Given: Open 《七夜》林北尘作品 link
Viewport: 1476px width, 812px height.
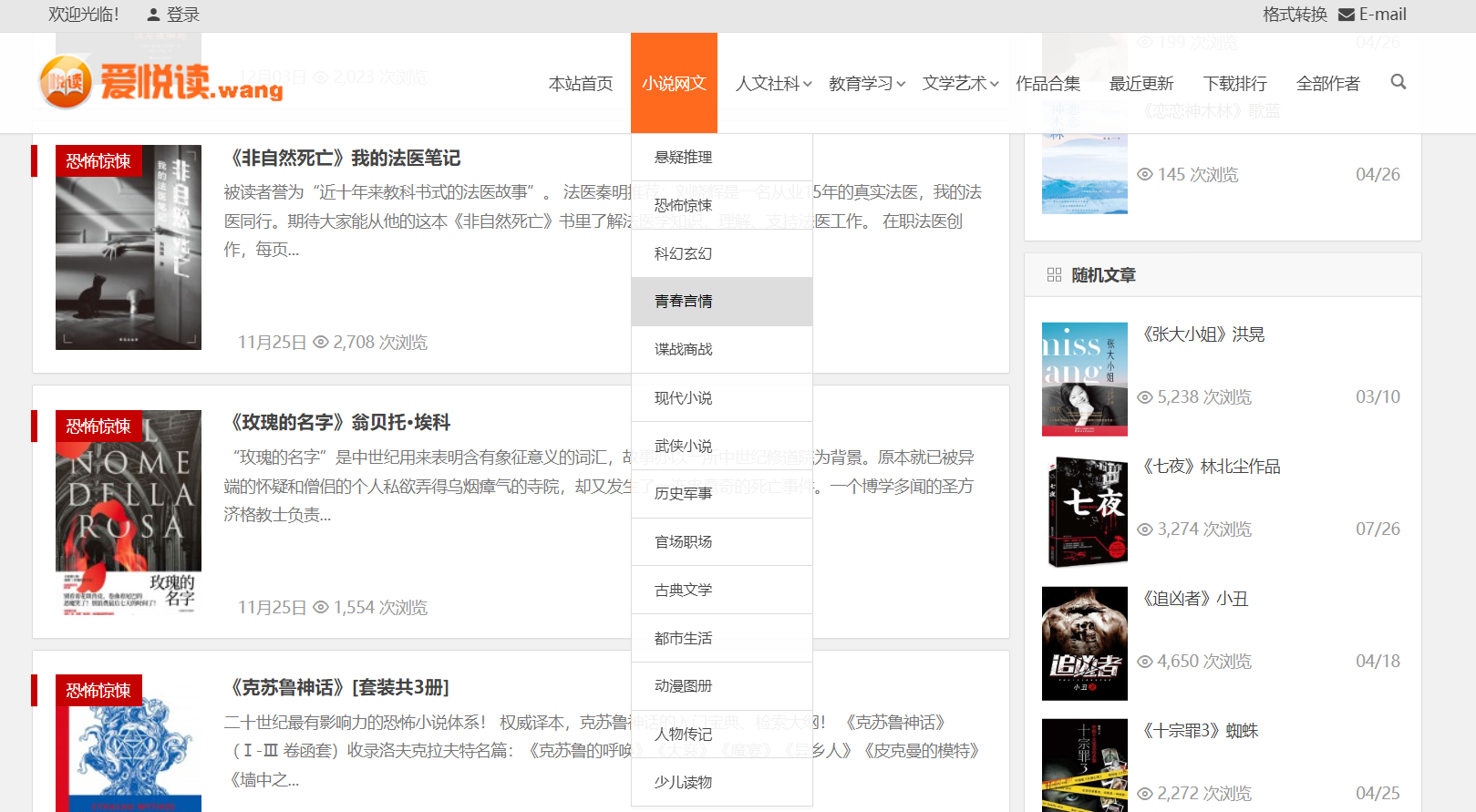Looking at the screenshot, I should click(x=1210, y=467).
